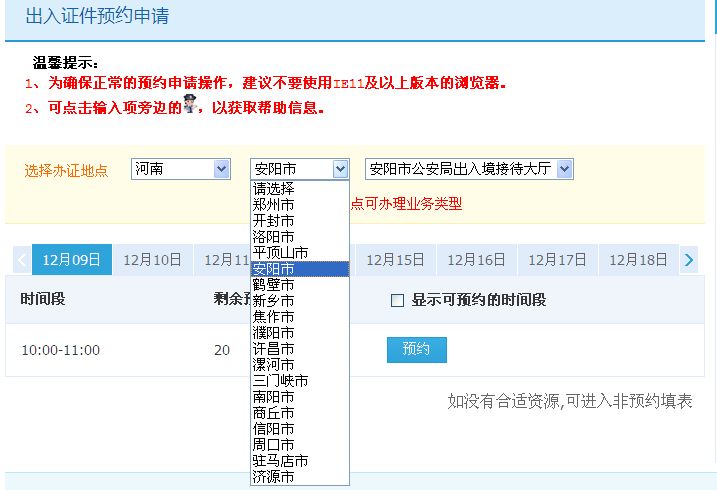Viewport: 717px width, 490px height.
Task: Toggle 显示可预约的时间段 checkbox
Action: 397,300
